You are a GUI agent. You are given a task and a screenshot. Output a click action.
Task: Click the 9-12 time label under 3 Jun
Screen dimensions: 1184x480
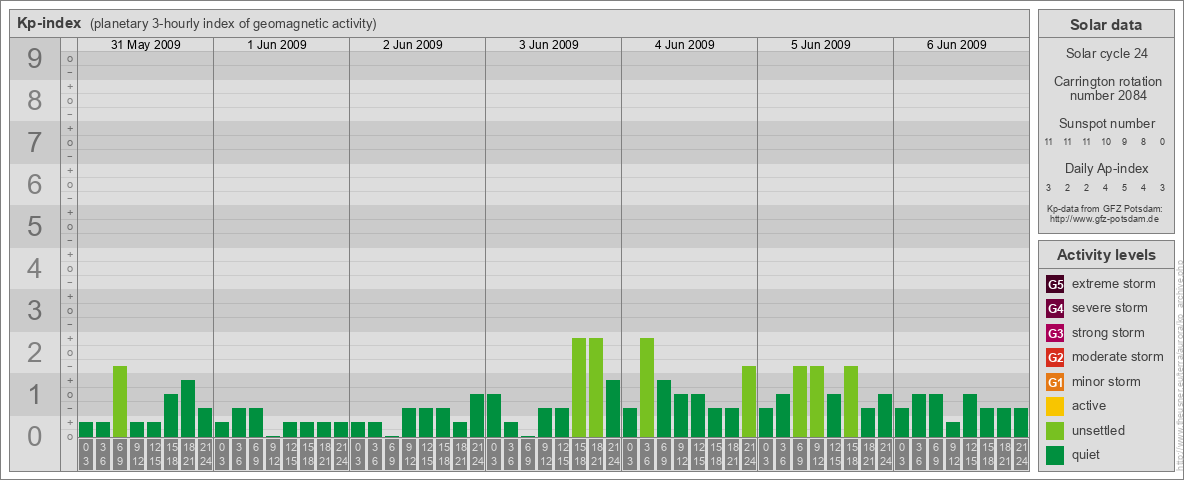click(544, 454)
